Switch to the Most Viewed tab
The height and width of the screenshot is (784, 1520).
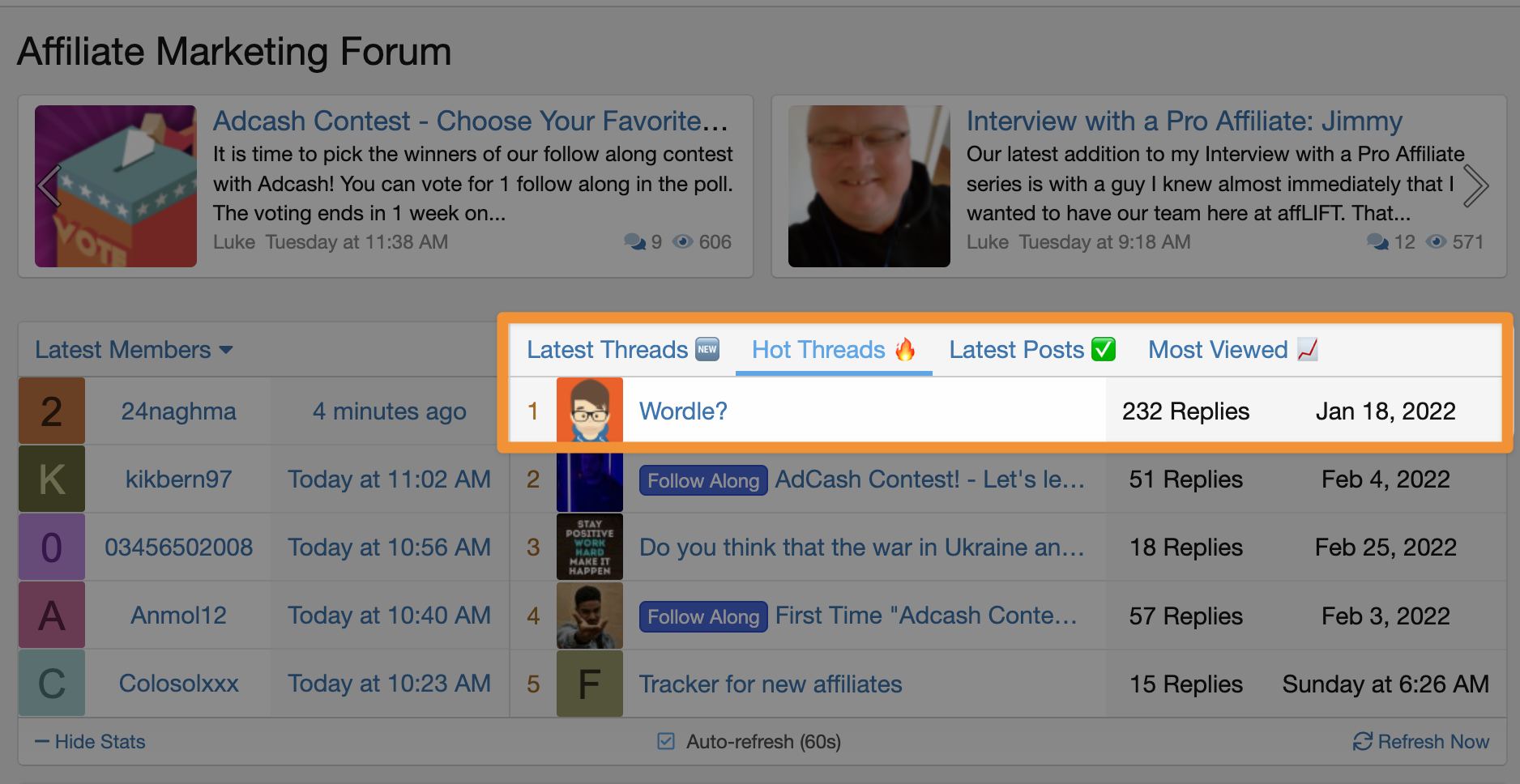(x=1233, y=350)
